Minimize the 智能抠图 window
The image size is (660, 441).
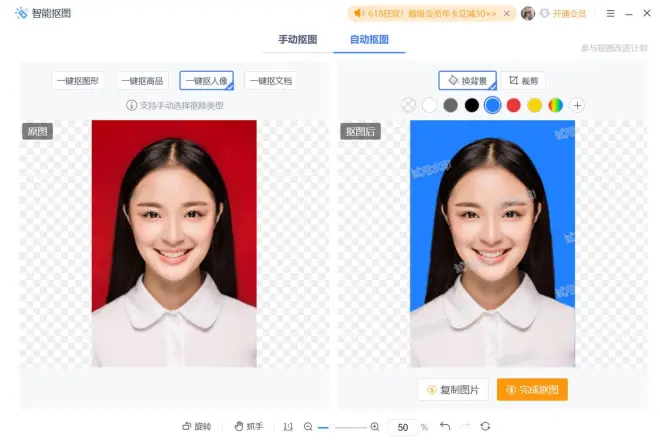[629, 14]
